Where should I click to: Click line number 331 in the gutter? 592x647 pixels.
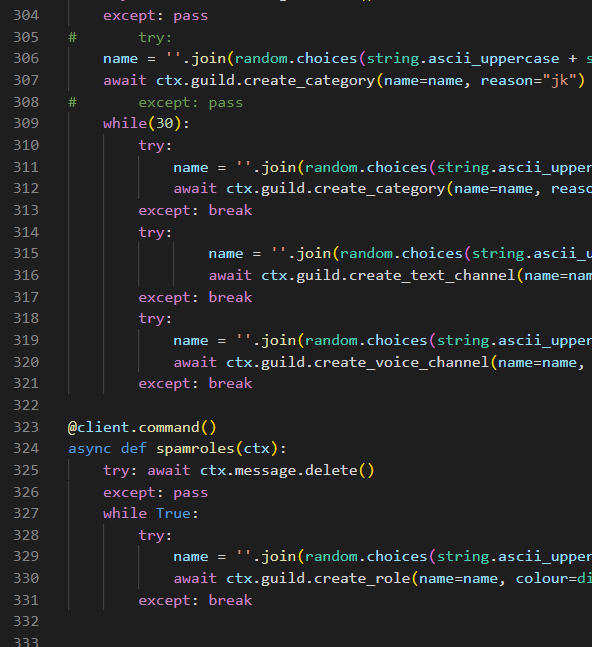[x=26, y=600]
